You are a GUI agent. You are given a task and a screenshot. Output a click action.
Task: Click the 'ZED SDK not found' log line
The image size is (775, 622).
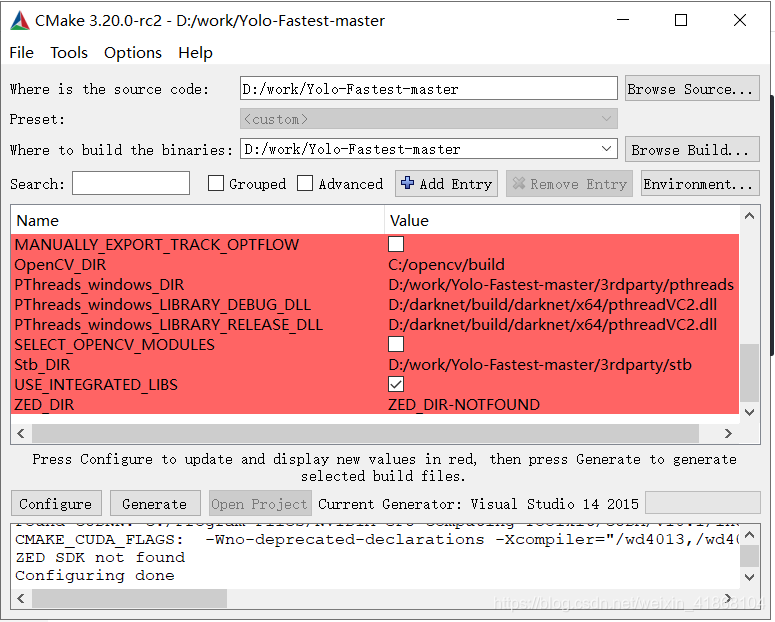[100, 557]
